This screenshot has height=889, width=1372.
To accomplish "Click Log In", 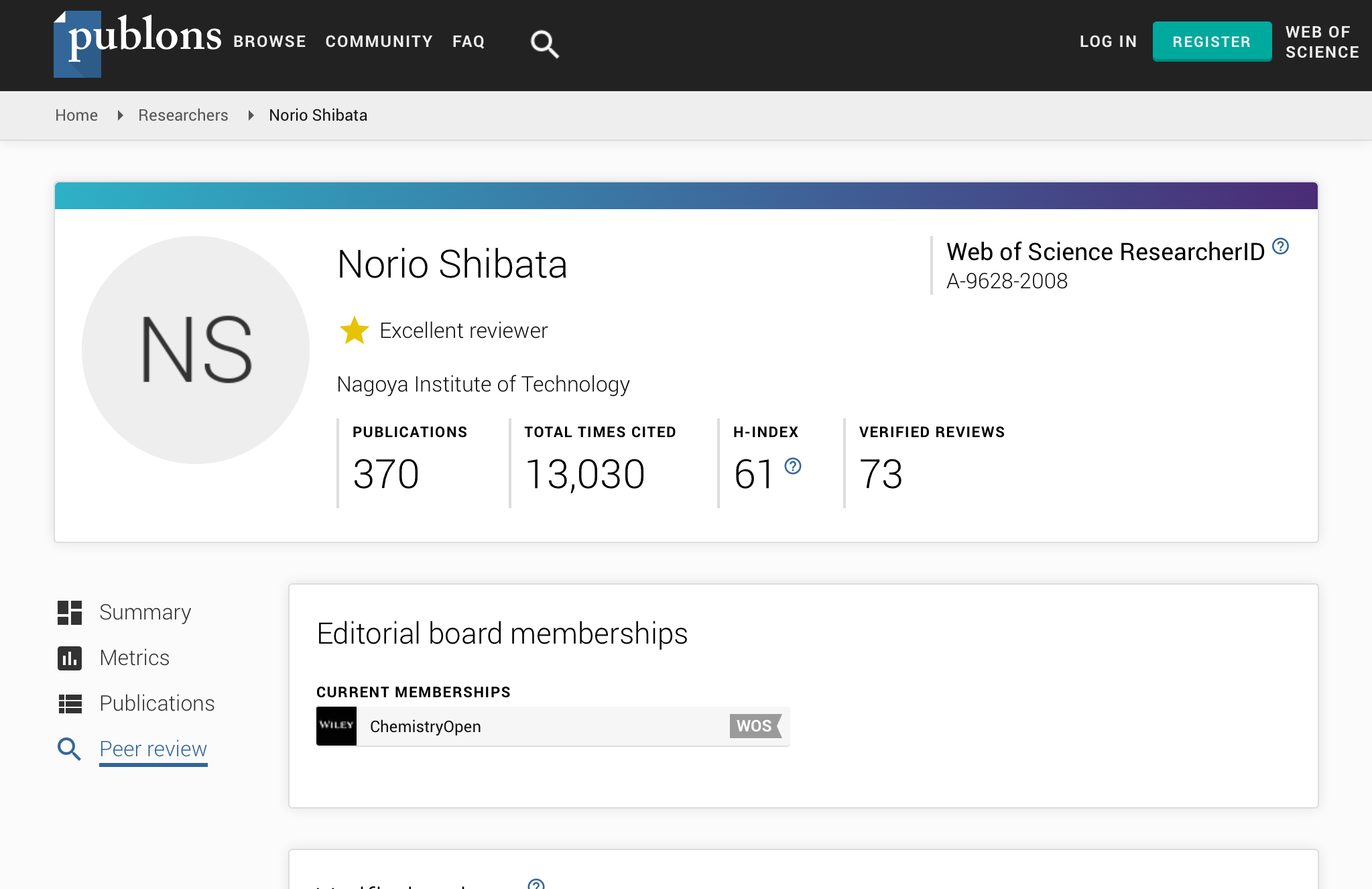I will 1108,42.
